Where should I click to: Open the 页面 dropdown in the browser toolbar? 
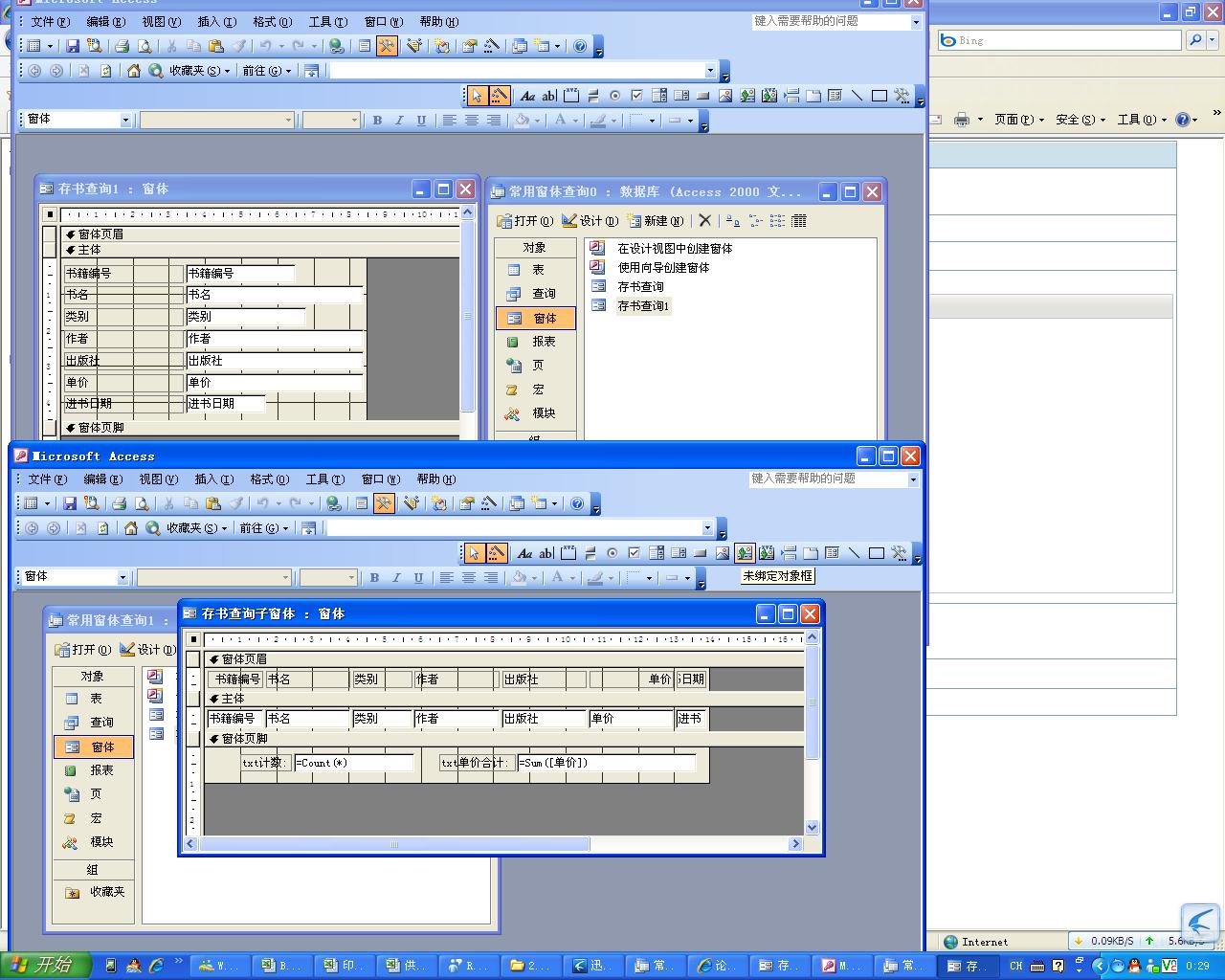click(x=1018, y=120)
